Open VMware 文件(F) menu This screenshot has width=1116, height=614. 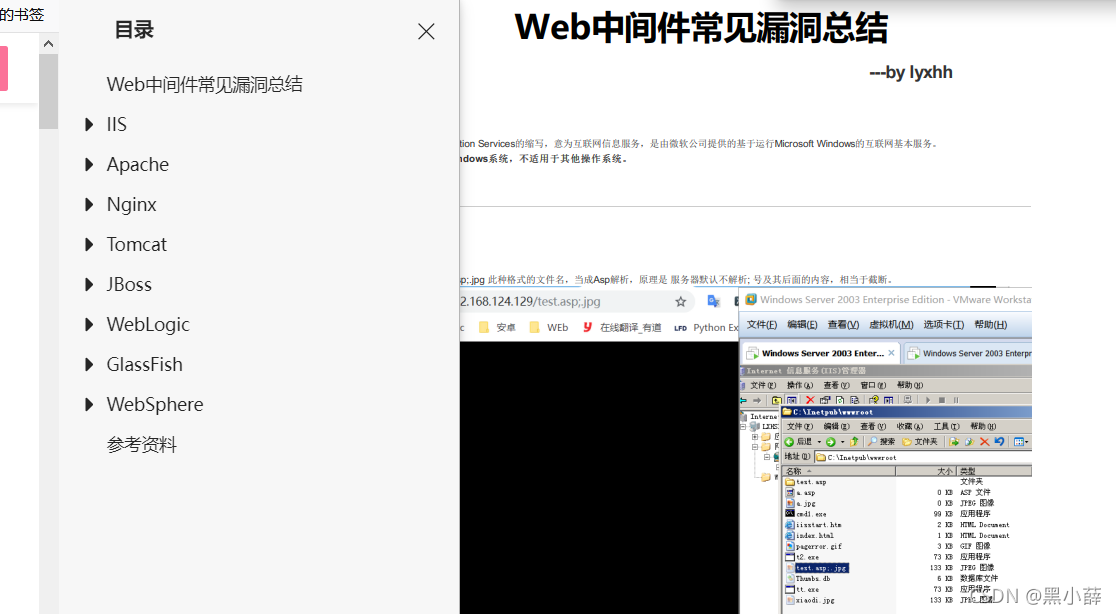coord(762,324)
